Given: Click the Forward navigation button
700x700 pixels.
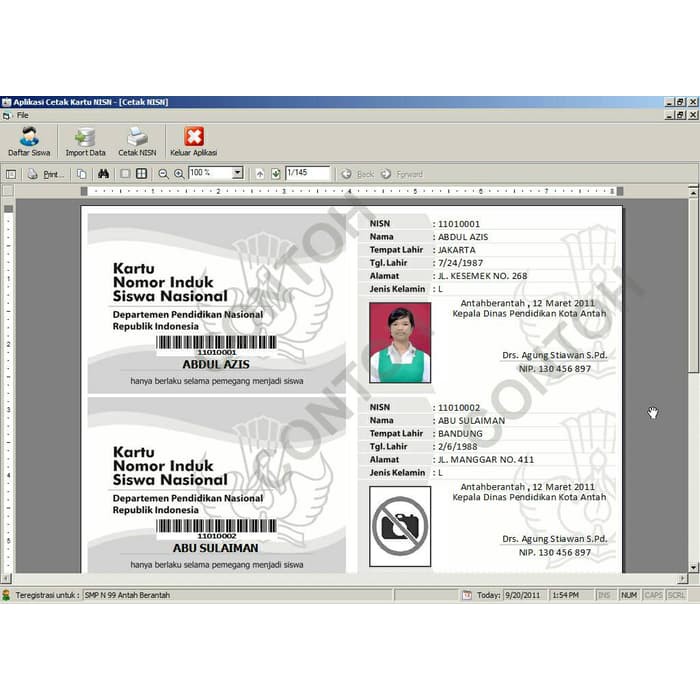Looking at the screenshot, I should 402,174.
